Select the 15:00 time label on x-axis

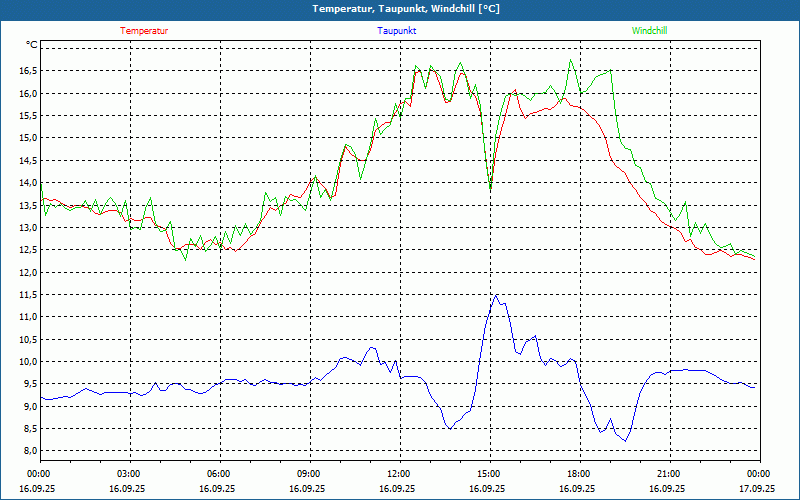(488, 474)
